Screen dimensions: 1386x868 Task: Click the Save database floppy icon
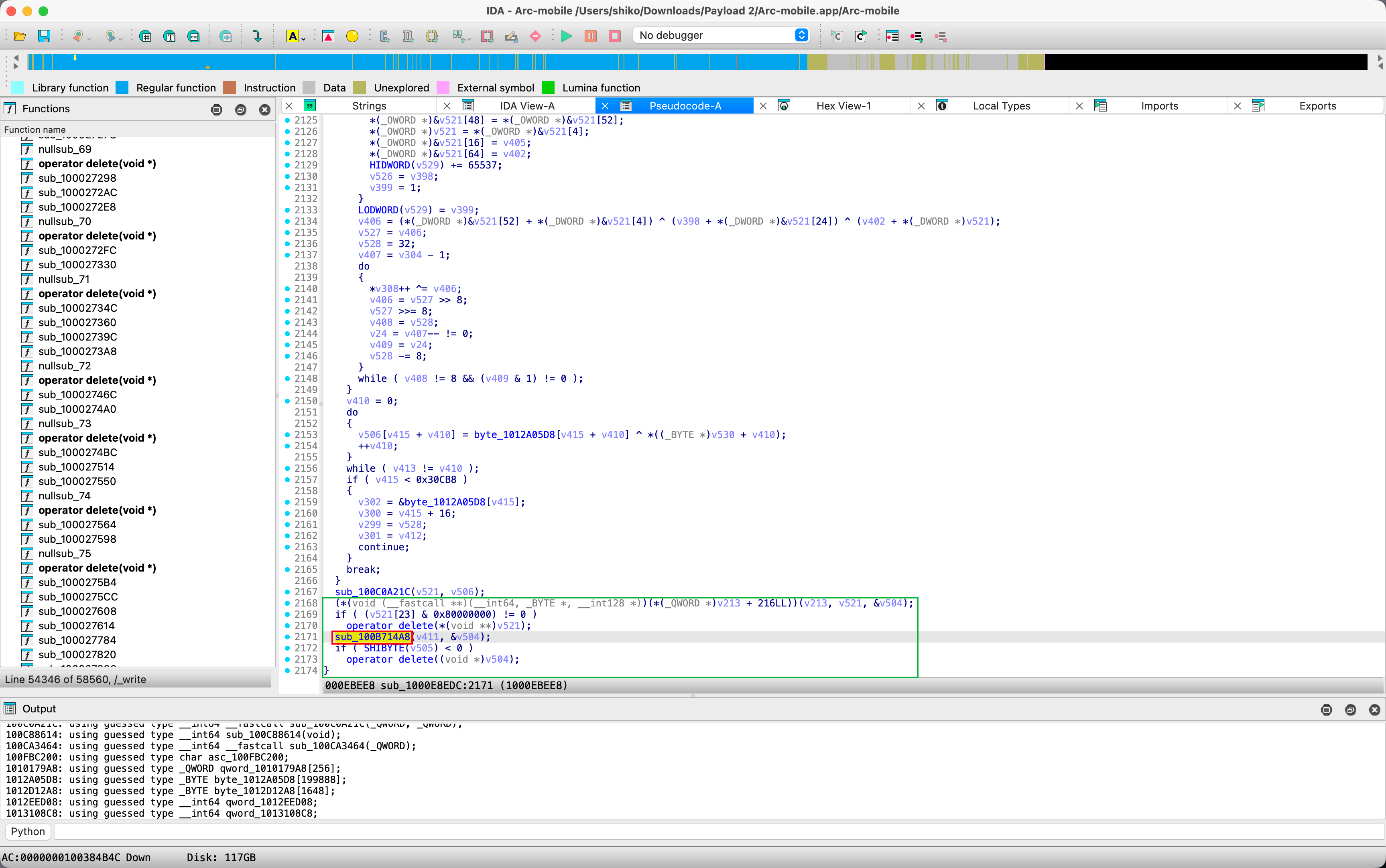coord(44,36)
